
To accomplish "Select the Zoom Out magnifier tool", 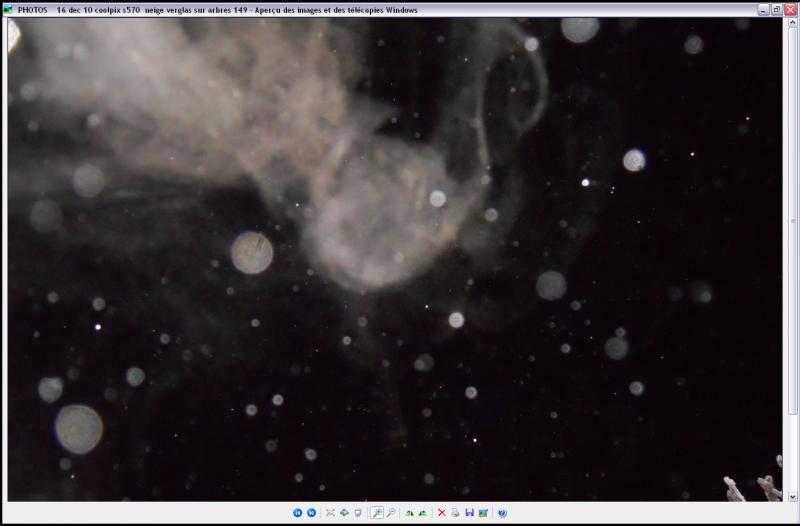I will (391, 513).
